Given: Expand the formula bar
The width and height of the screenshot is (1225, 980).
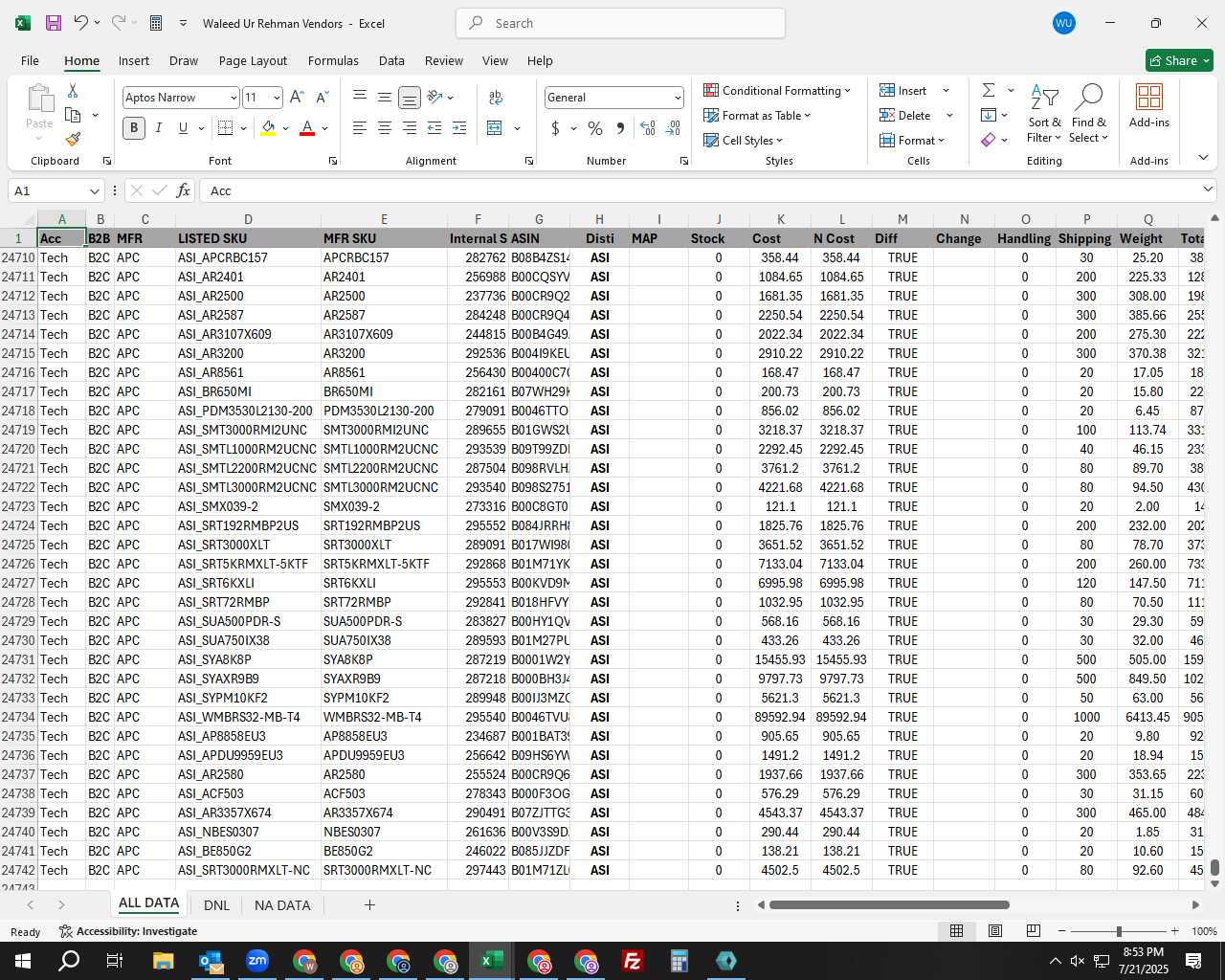Looking at the screenshot, I should click(x=1208, y=189).
